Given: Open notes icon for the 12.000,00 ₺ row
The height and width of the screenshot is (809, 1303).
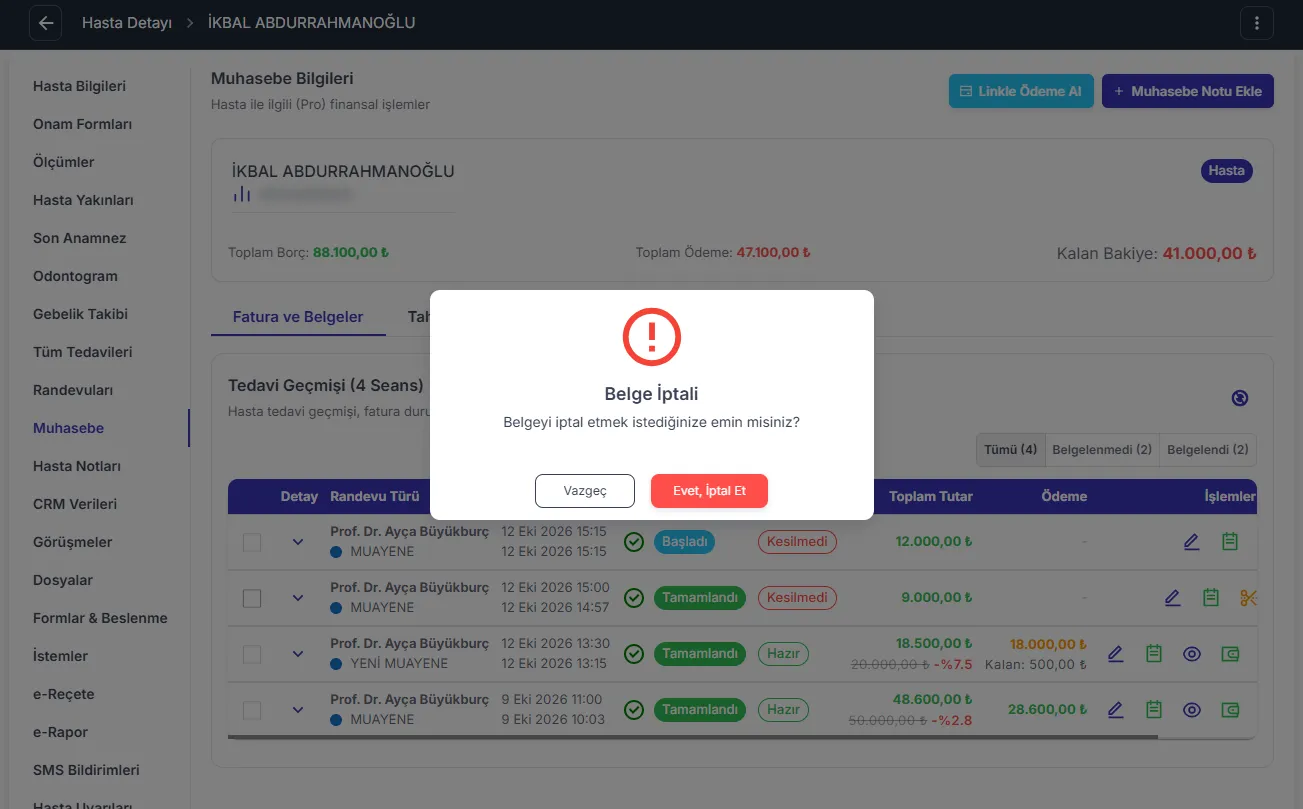Looking at the screenshot, I should point(1230,542).
